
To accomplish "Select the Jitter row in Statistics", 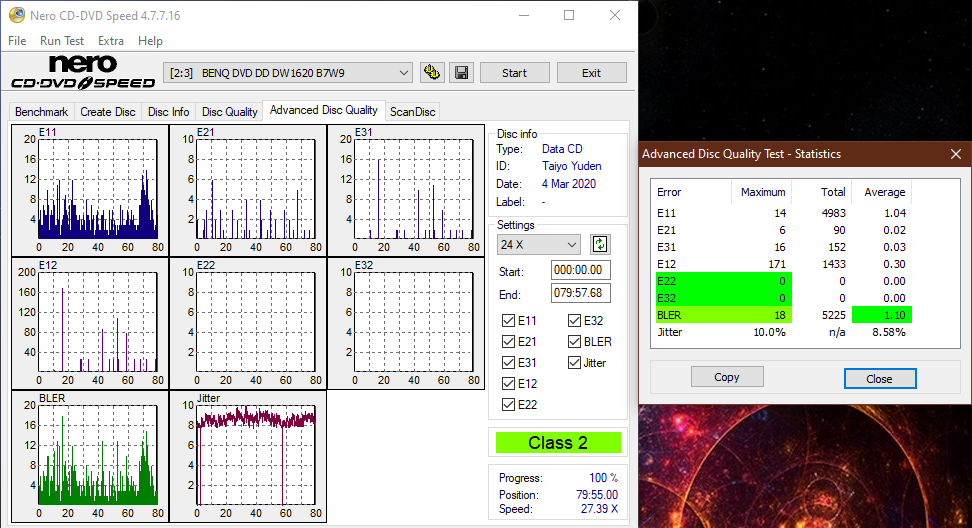I will 784,332.
